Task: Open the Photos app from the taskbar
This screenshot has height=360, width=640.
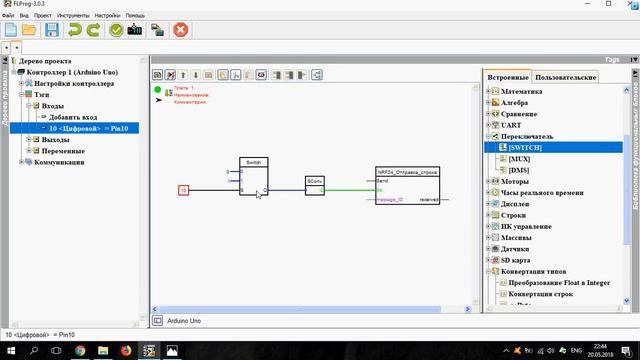Action: [172, 351]
